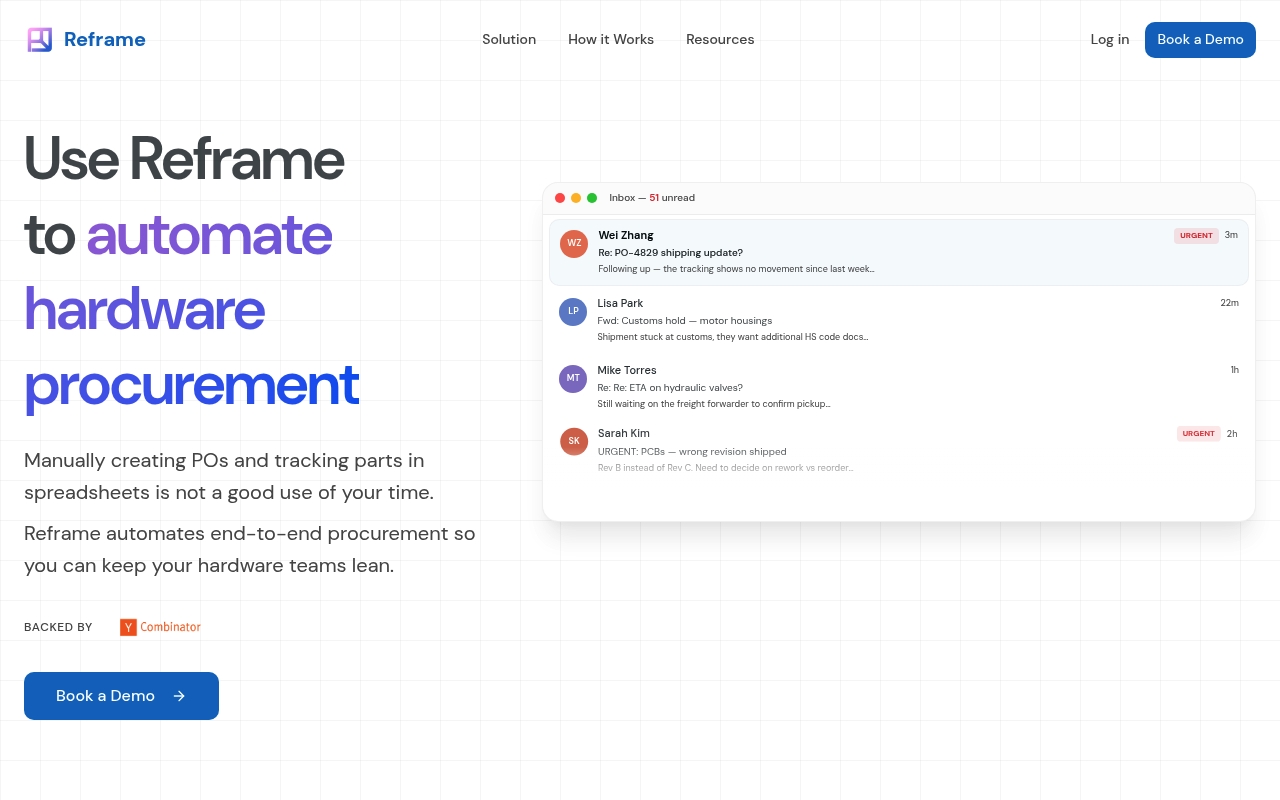Click the 1h timestamp
The width and height of the screenshot is (1280, 800).
pyautogui.click(x=1235, y=370)
